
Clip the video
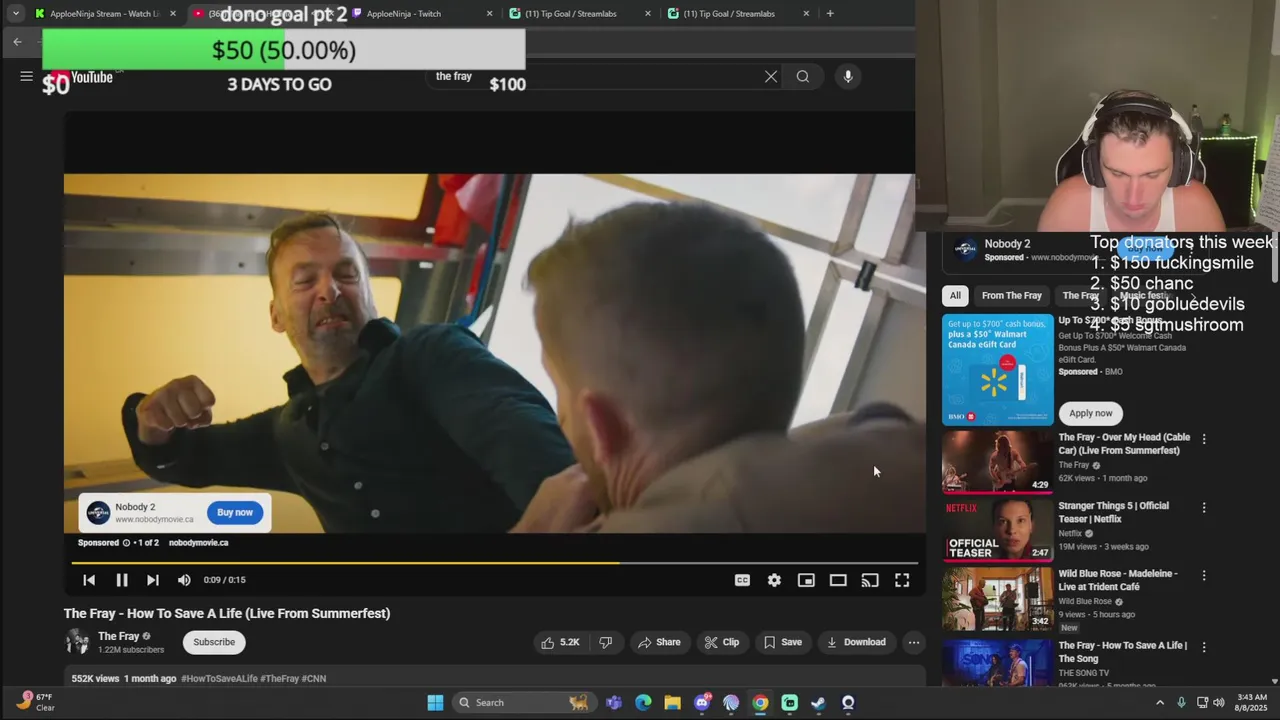click(x=722, y=642)
